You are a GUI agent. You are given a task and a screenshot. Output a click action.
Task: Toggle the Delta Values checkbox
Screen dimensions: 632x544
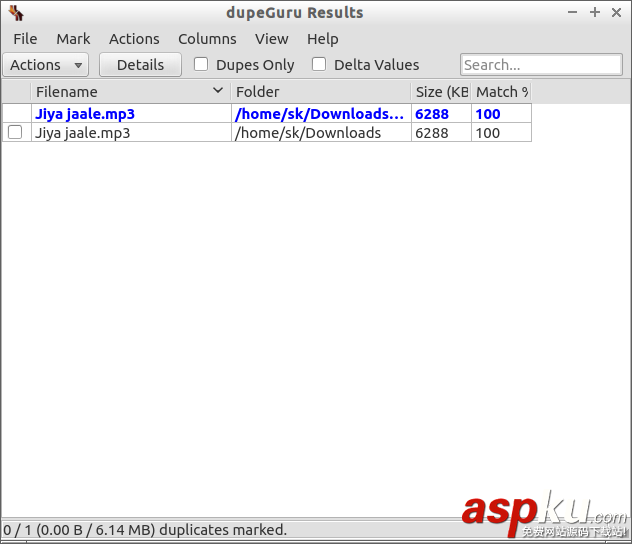click(319, 64)
